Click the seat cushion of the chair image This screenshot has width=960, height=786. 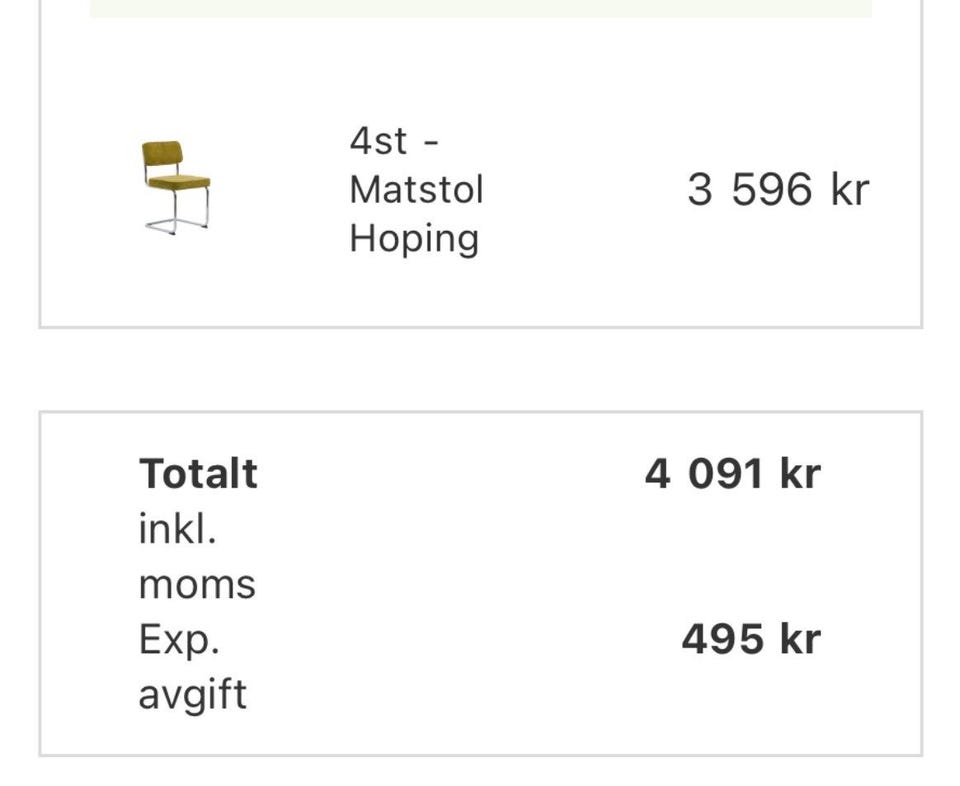coord(182,182)
